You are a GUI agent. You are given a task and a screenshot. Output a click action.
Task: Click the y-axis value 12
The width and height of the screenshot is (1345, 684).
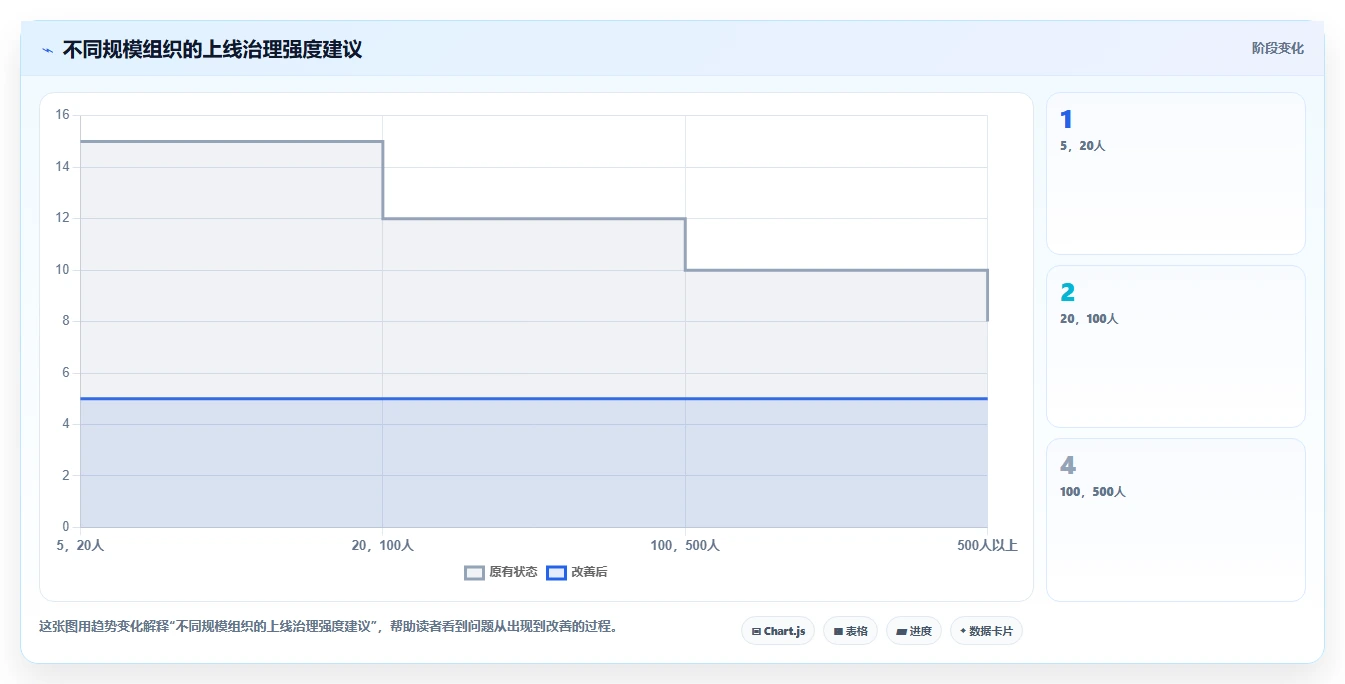[x=62, y=218]
